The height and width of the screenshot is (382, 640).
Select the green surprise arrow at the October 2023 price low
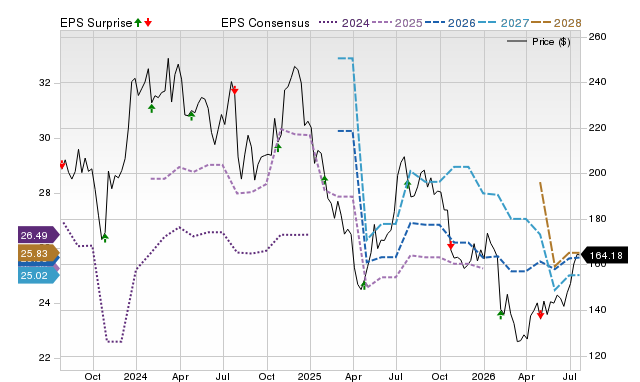coord(105,238)
